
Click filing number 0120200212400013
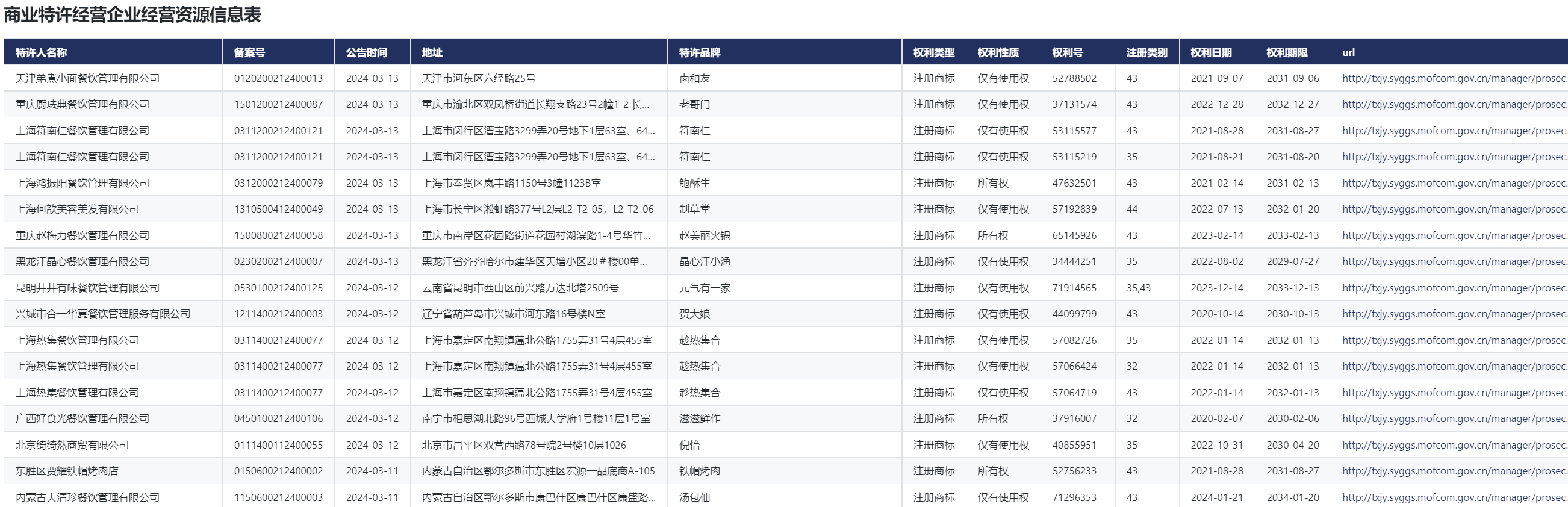[278, 78]
